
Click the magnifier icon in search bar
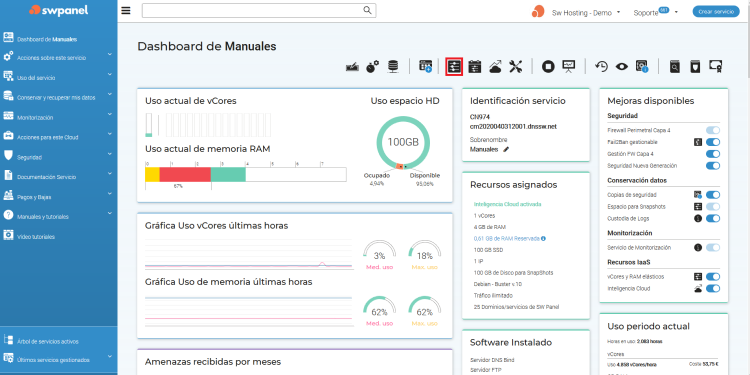coord(367,10)
